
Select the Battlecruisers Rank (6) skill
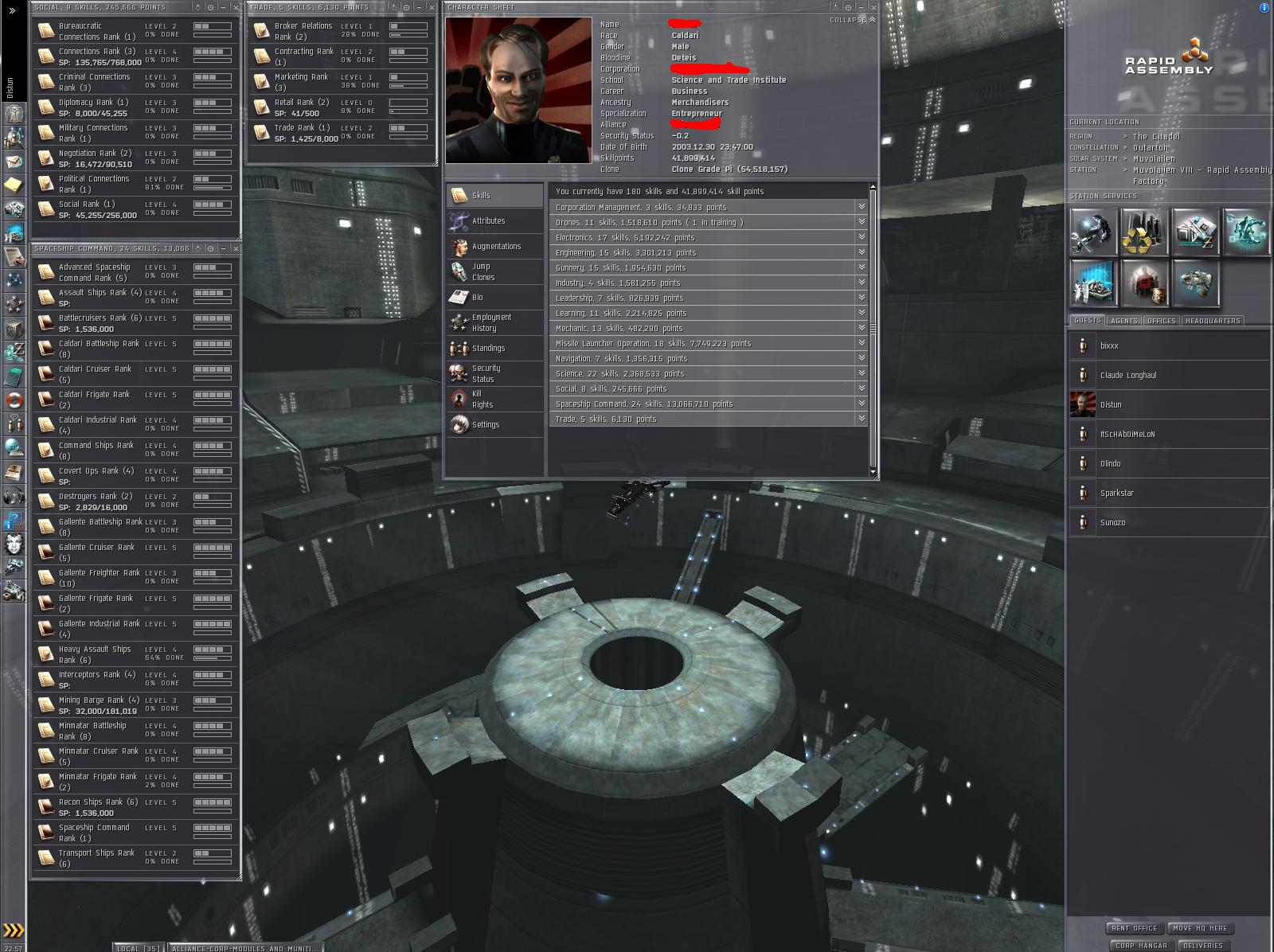(x=135, y=322)
